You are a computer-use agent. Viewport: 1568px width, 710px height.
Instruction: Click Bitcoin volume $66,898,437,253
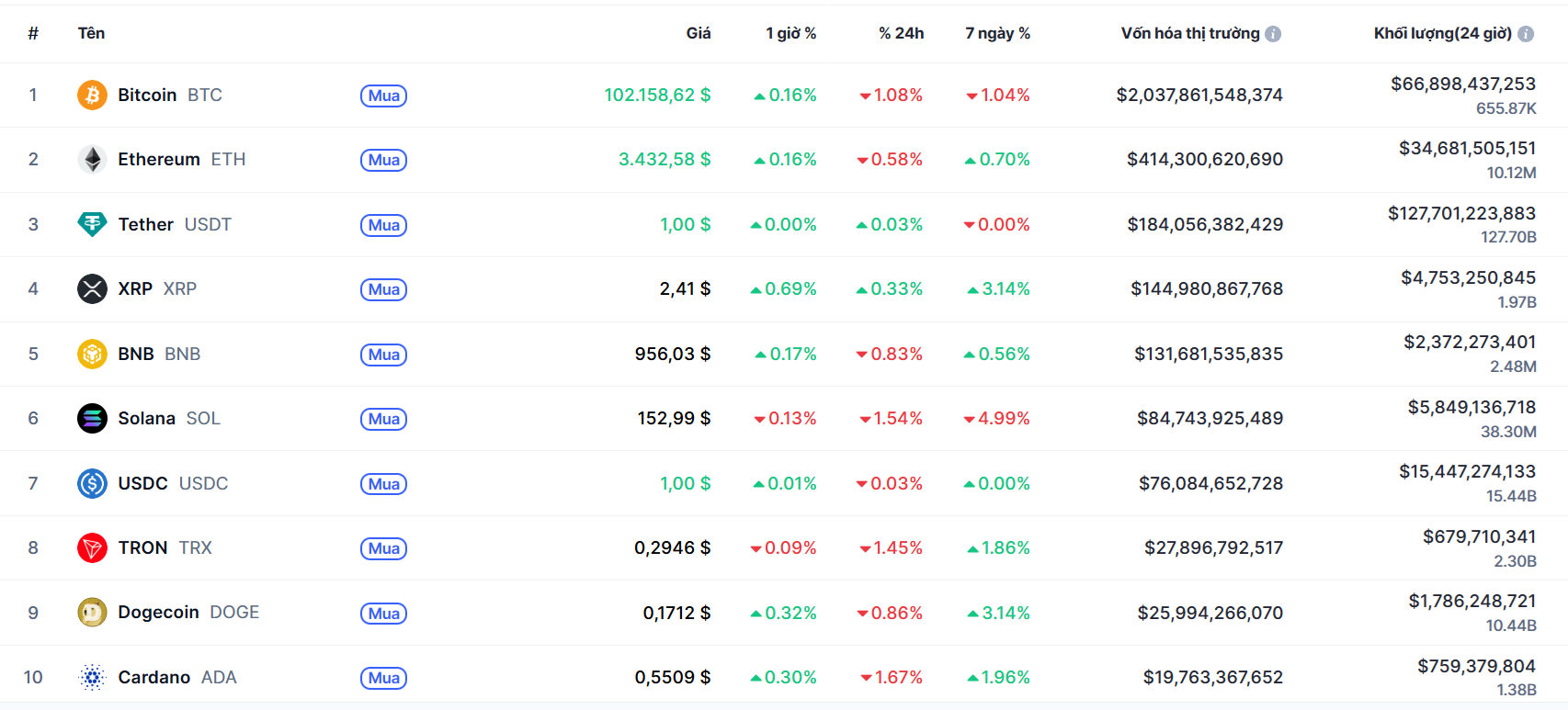tap(1463, 84)
